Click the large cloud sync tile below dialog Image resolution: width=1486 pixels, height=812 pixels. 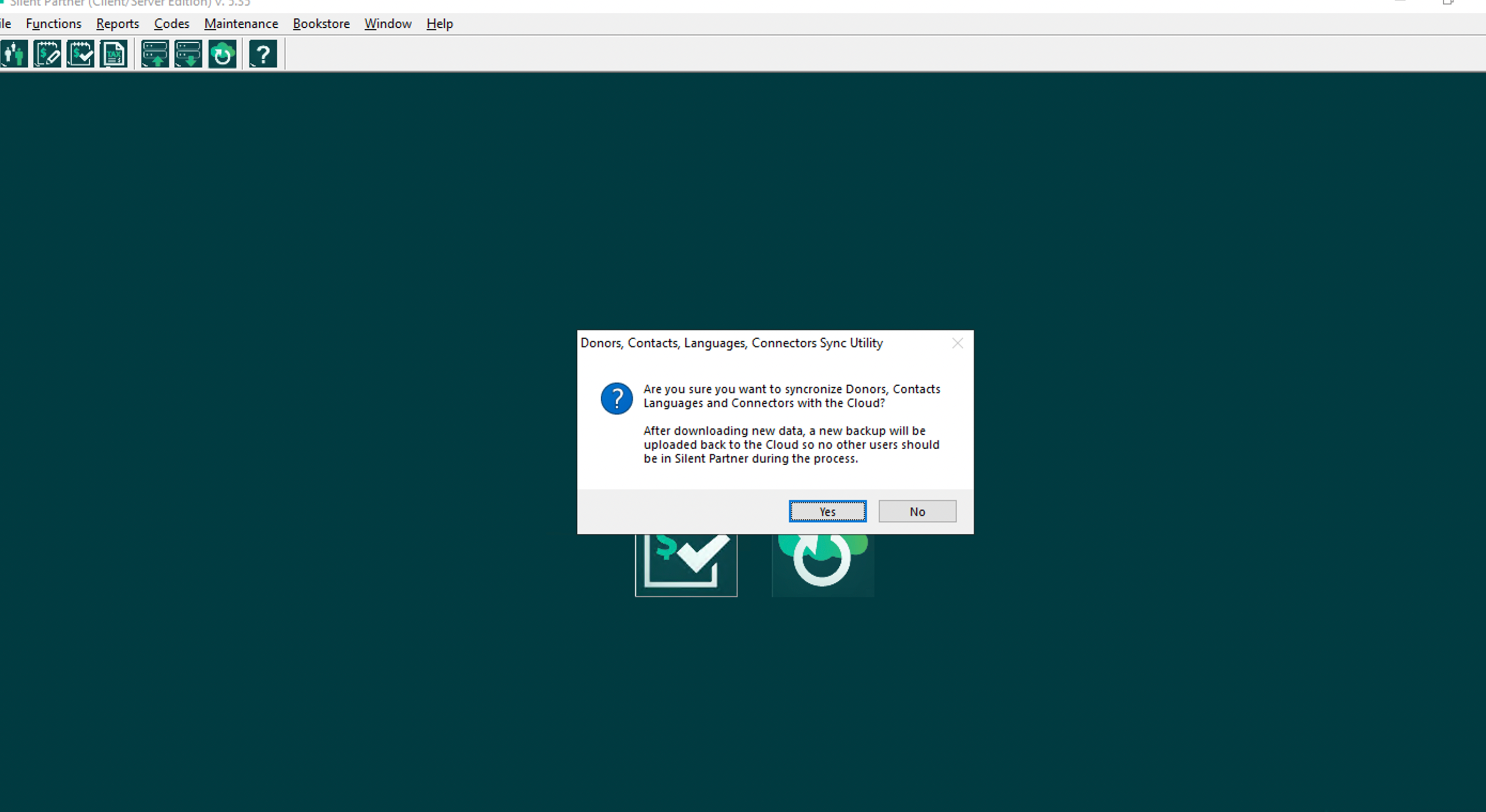(x=823, y=565)
